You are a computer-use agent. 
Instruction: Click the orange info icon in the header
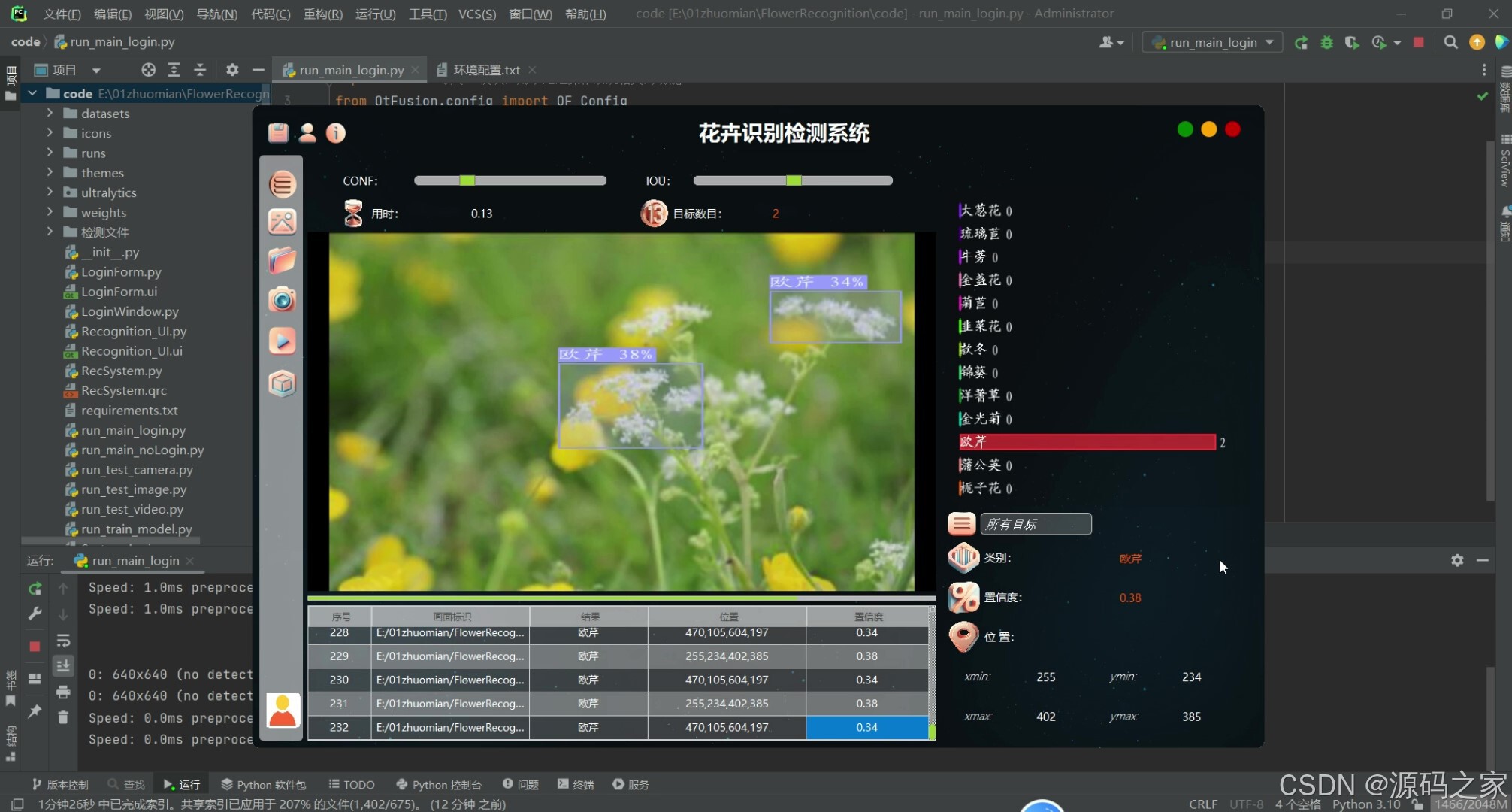[x=336, y=133]
